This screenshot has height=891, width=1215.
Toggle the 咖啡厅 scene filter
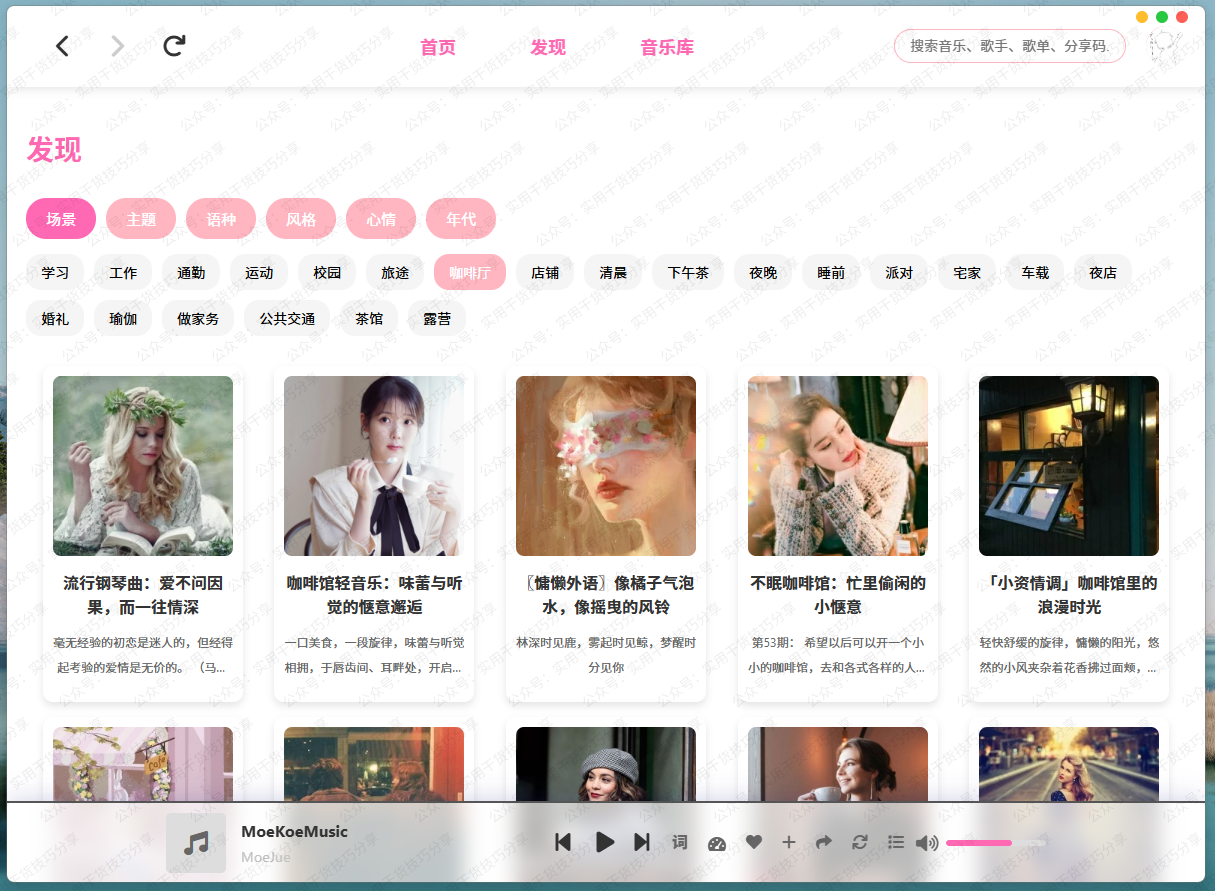click(469, 271)
